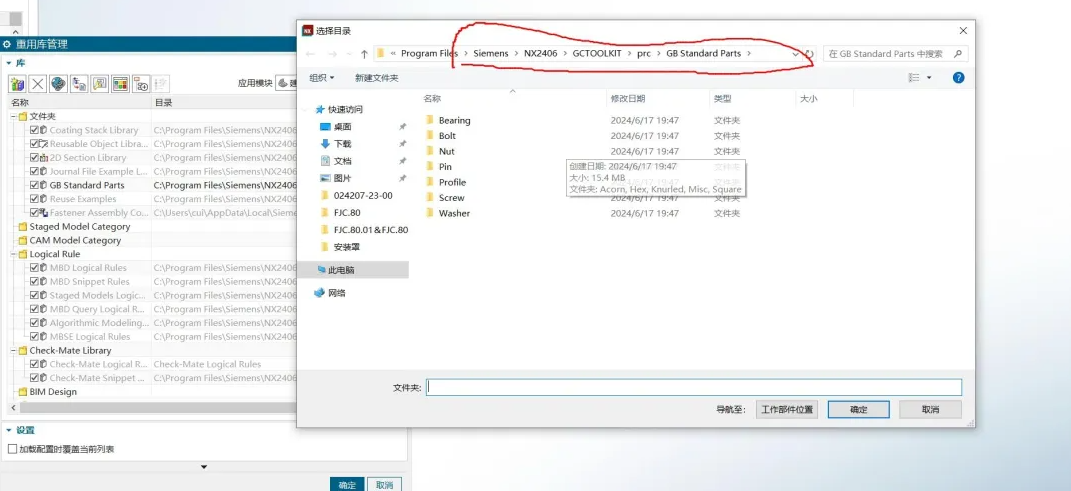Open the view options dropdown in dialog
The image size is (1071, 491).
[x=929, y=77]
